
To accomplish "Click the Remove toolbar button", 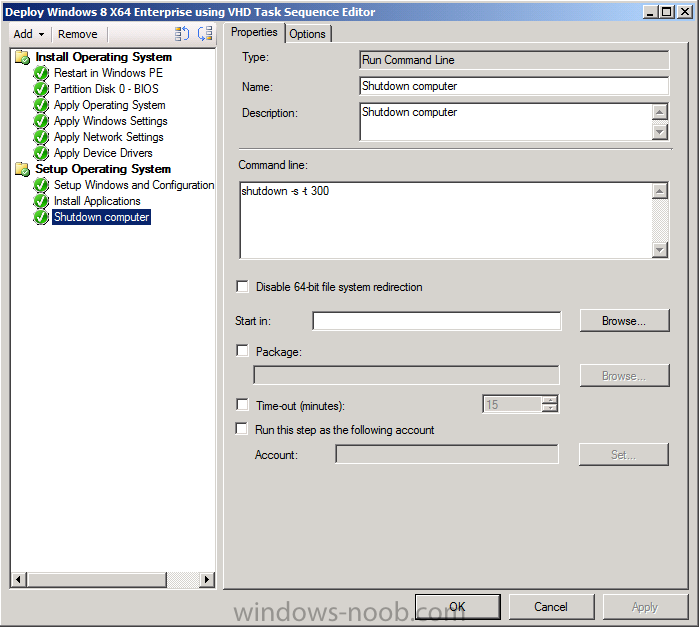I will click(x=78, y=34).
